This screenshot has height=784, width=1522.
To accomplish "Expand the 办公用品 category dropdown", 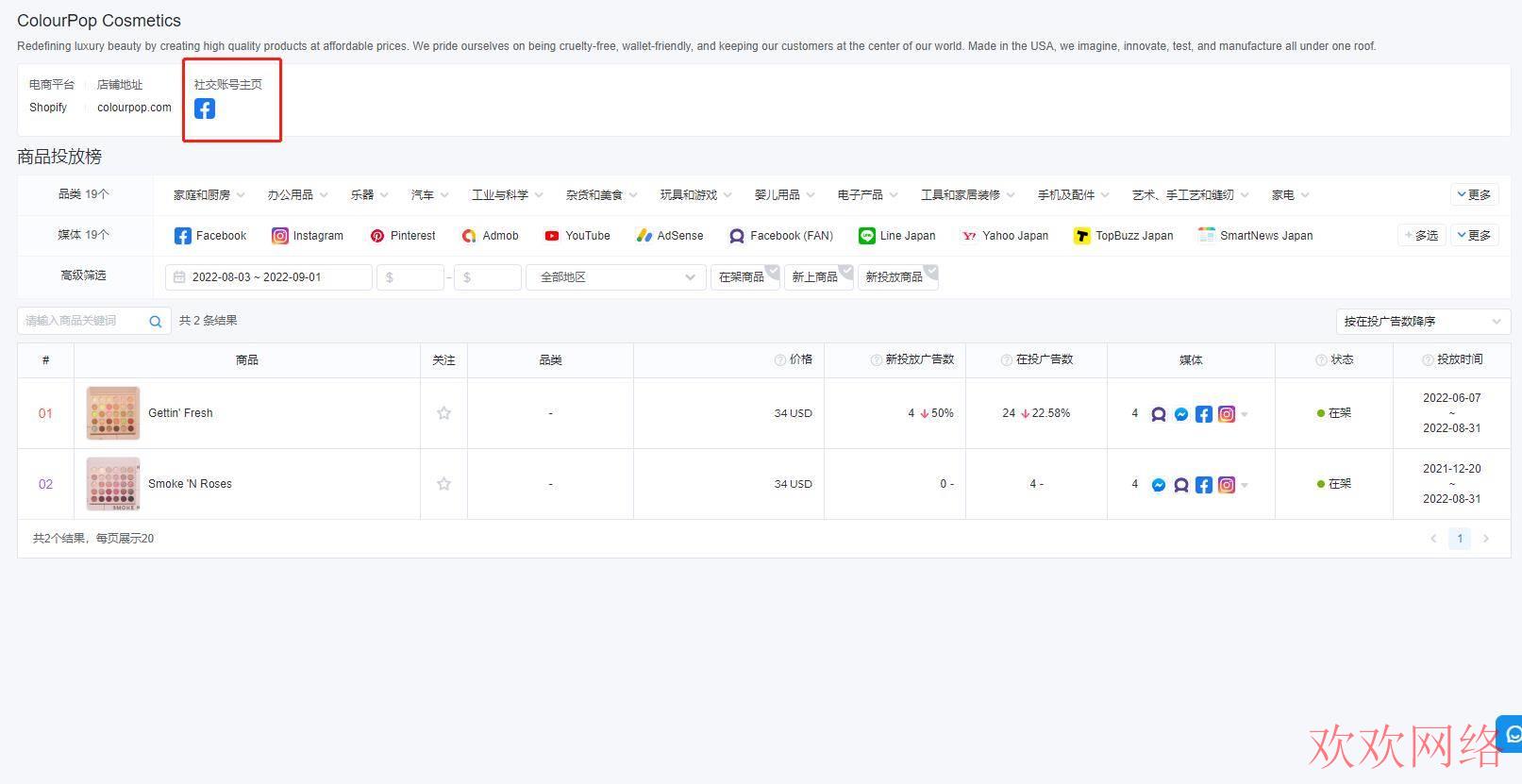I will 297,195.
